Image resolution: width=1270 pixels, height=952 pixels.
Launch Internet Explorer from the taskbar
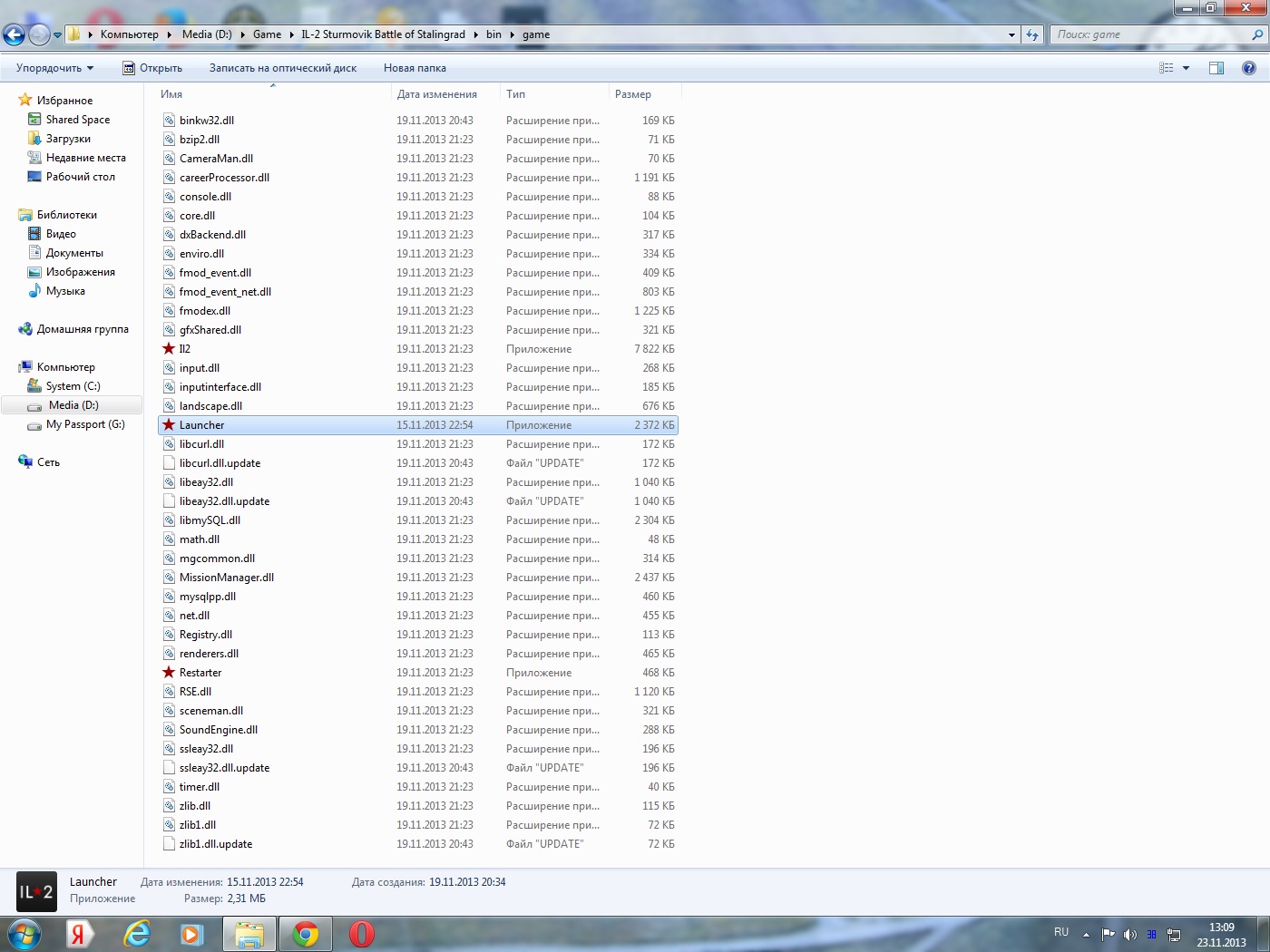[x=136, y=934]
